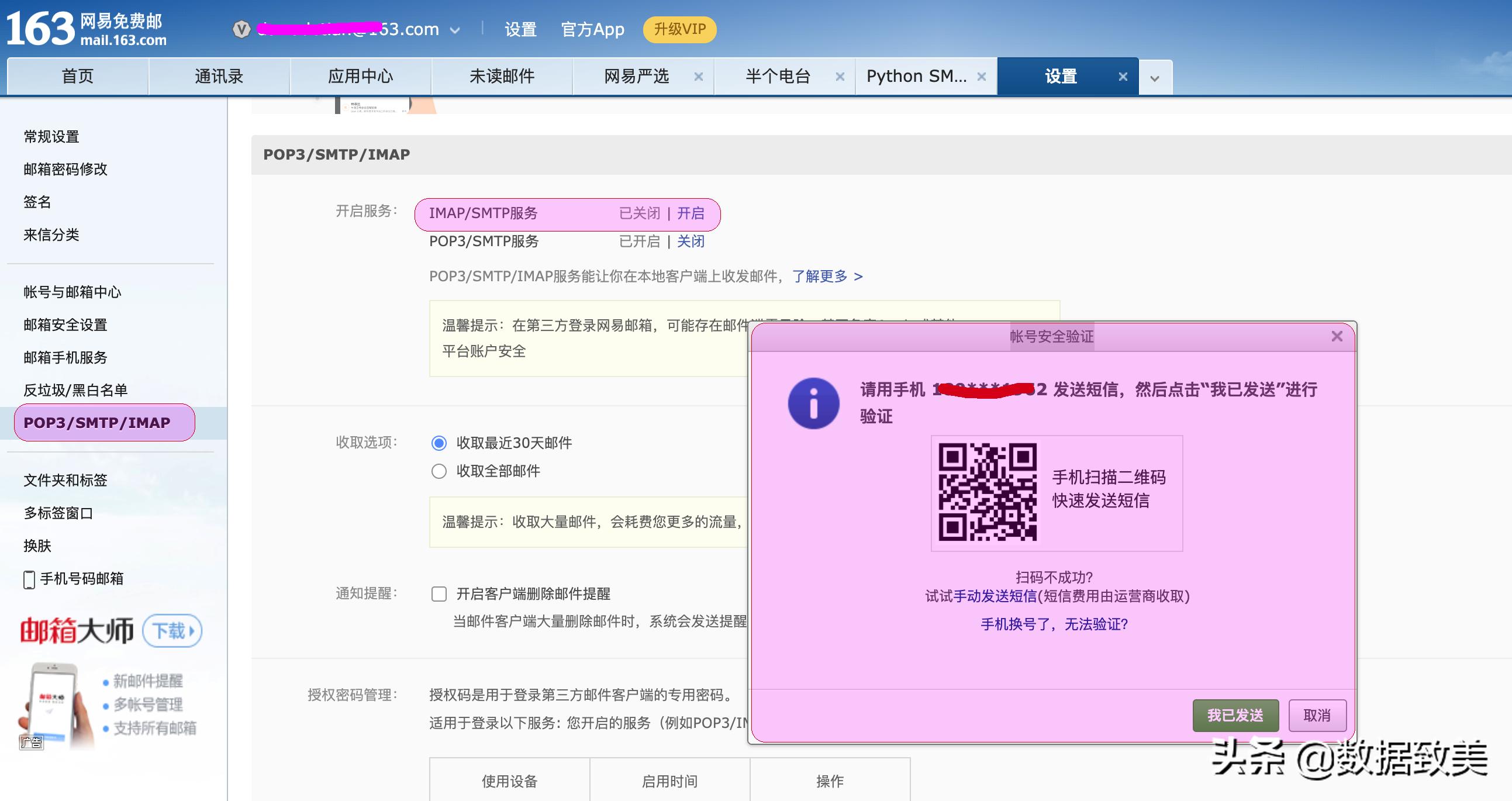Click 开启 to enable IMAP/SMTP service
Viewport: 1512px width, 801px height.
691,213
